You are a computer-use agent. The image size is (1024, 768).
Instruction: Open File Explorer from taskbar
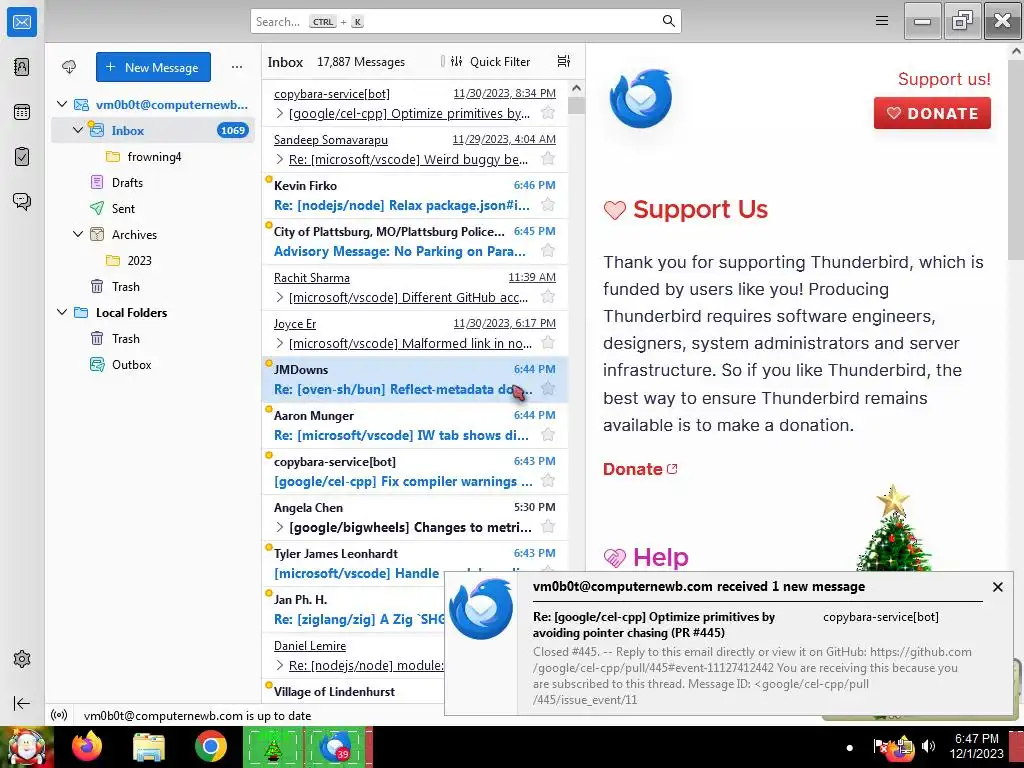click(x=149, y=746)
